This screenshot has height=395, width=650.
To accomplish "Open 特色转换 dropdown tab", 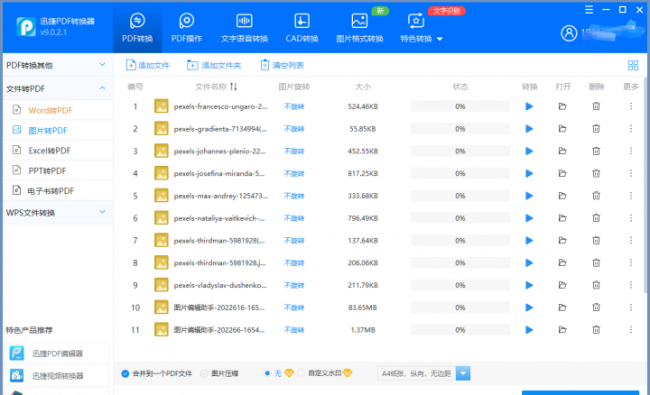I will tap(421, 28).
